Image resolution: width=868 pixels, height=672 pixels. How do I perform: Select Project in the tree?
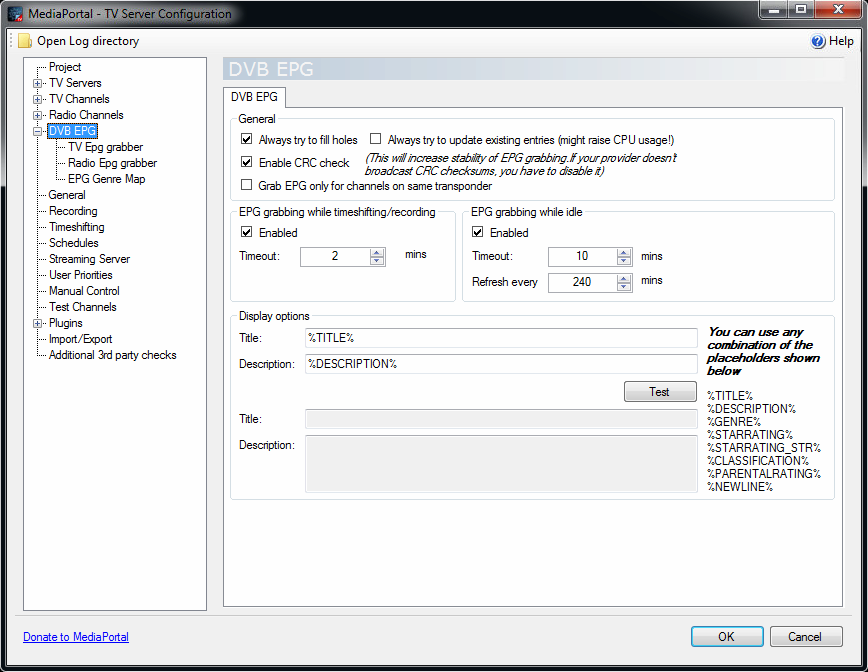pos(65,67)
